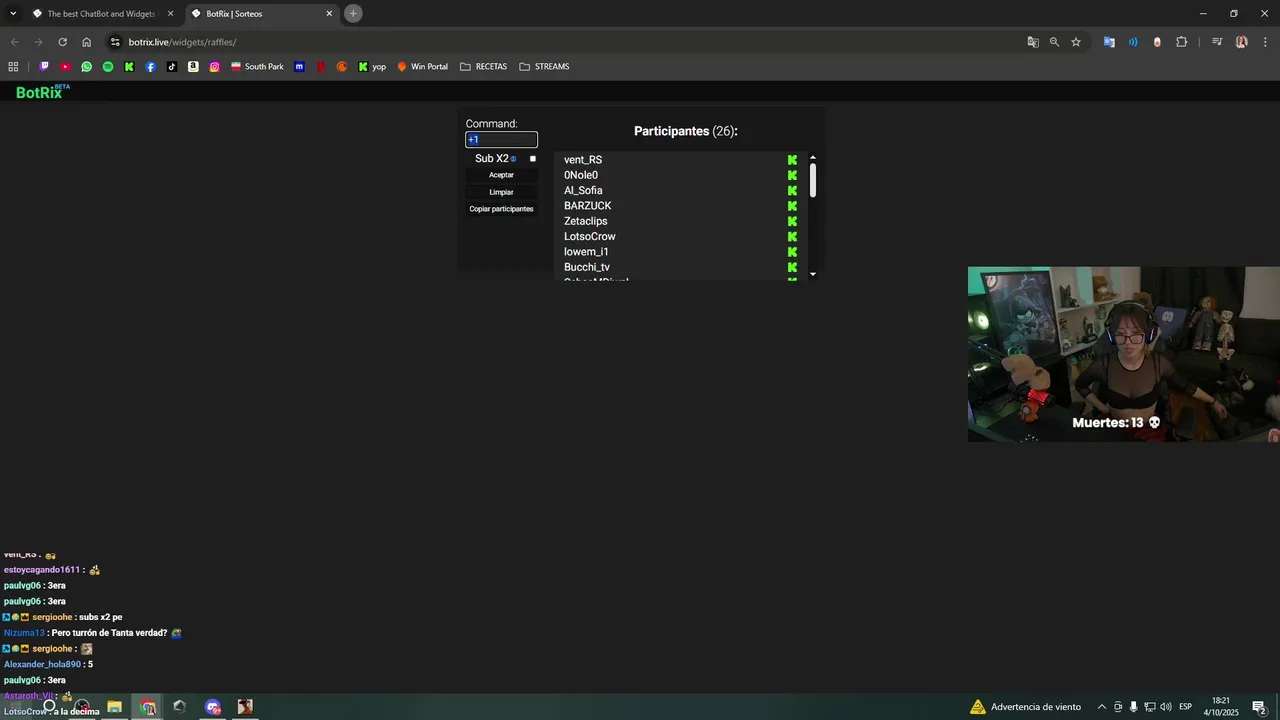
Task: Open the ESP language indicator in taskbar
Action: pyautogui.click(x=1185, y=707)
